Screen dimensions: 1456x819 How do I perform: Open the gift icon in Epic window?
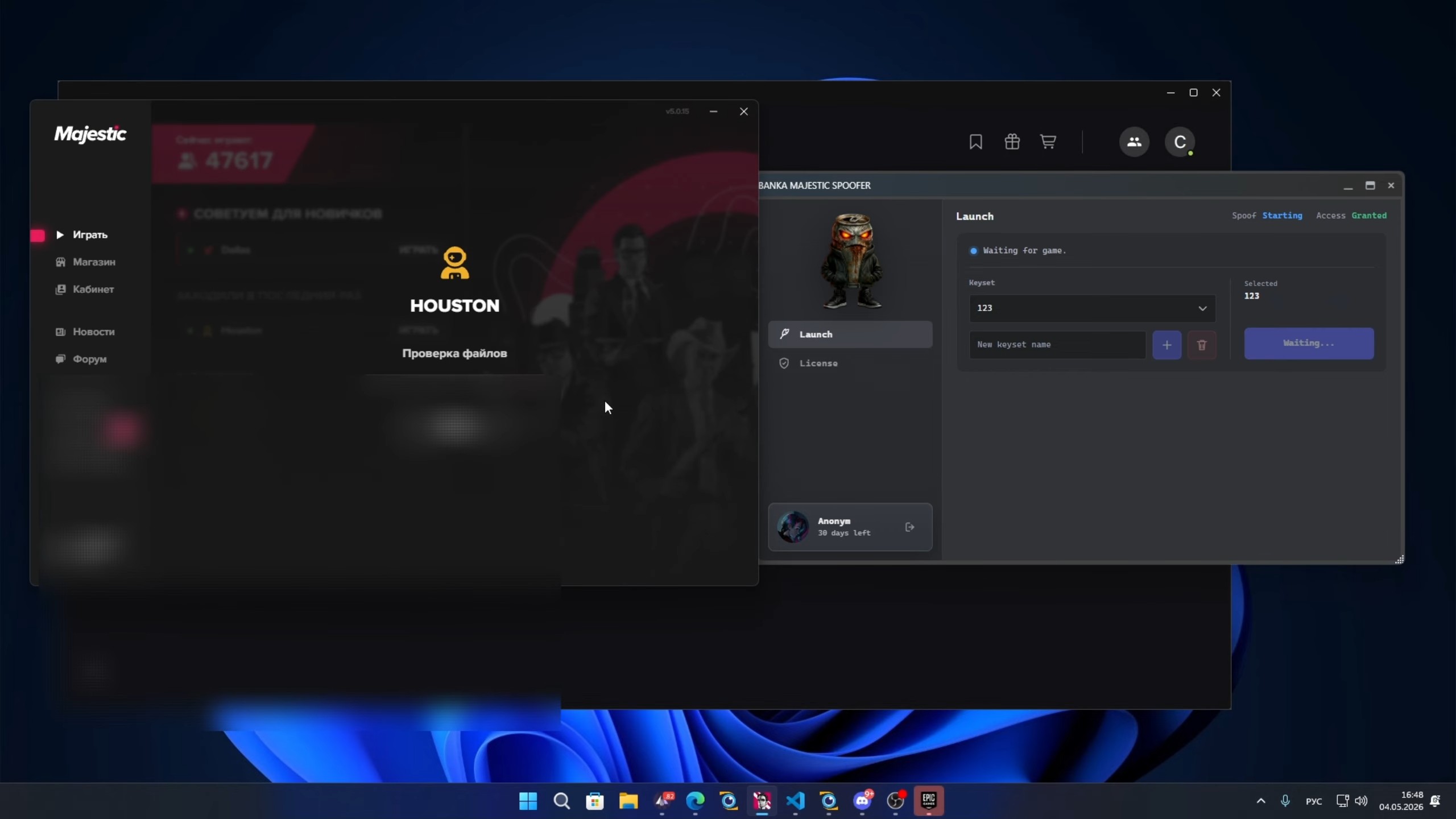[1012, 142]
